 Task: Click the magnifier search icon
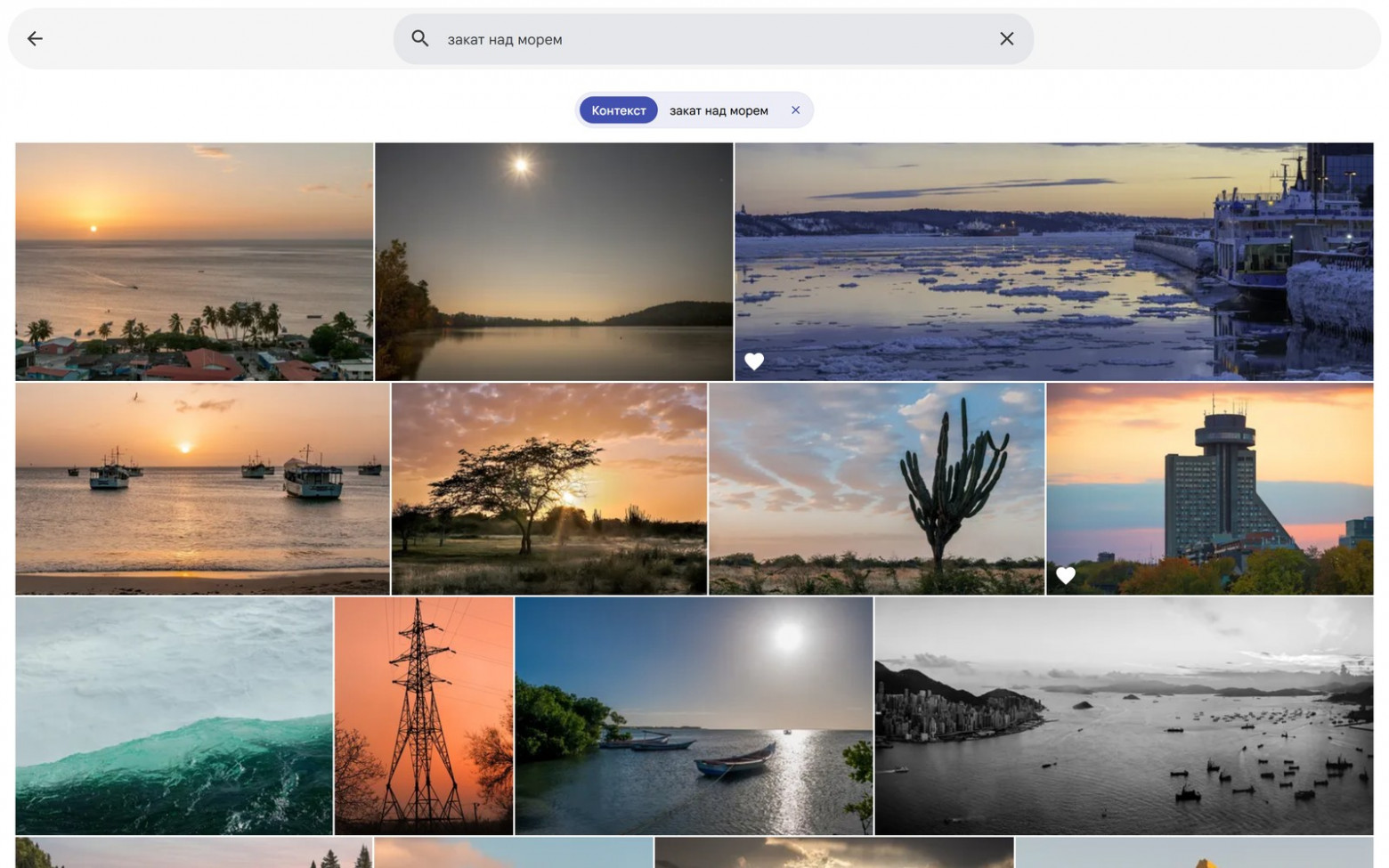420,38
